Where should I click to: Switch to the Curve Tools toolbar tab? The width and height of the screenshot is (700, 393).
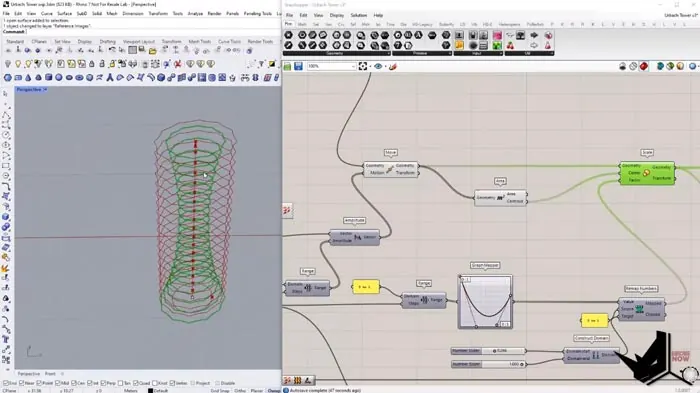point(229,42)
